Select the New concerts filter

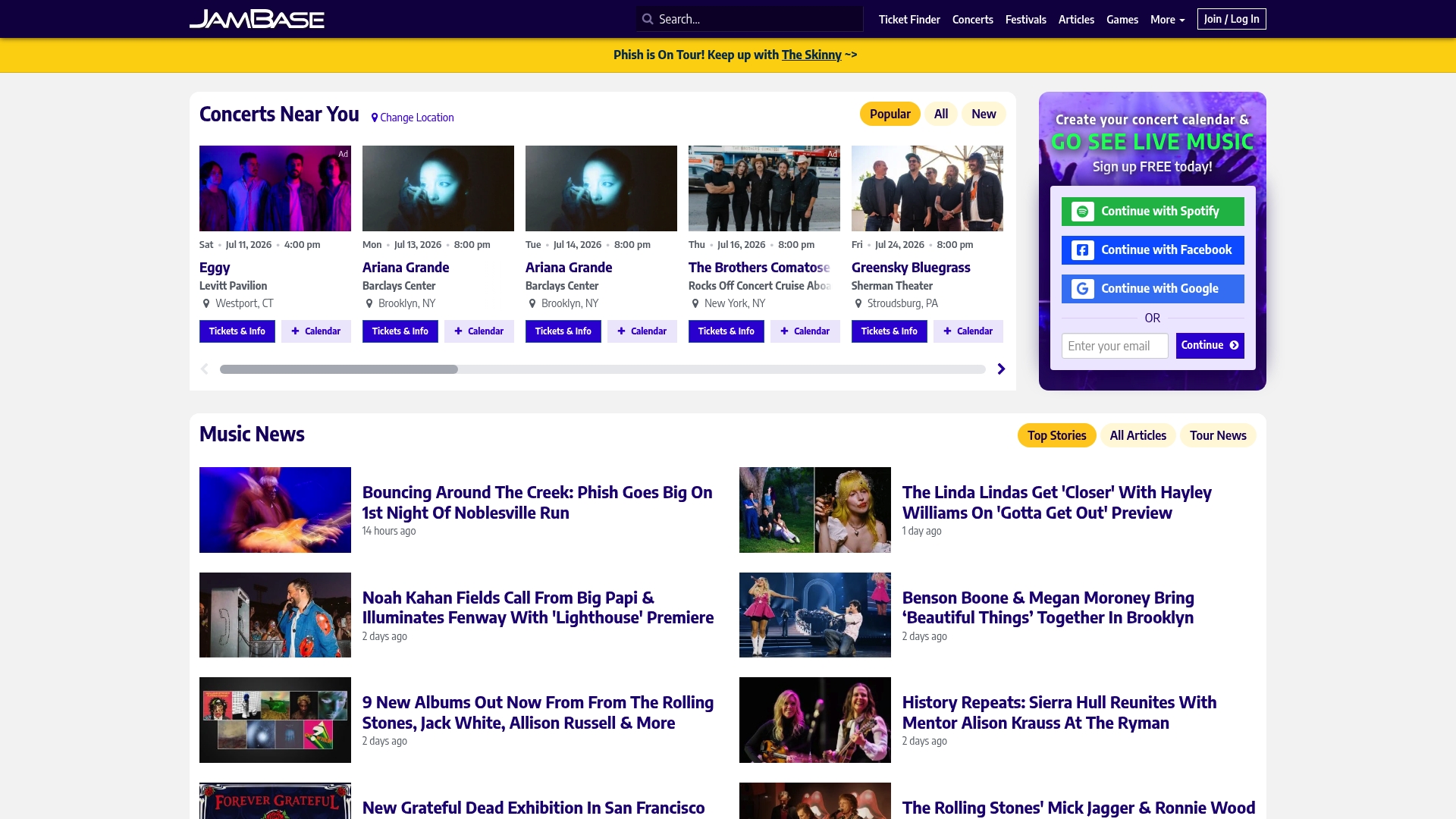pyautogui.click(x=984, y=114)
